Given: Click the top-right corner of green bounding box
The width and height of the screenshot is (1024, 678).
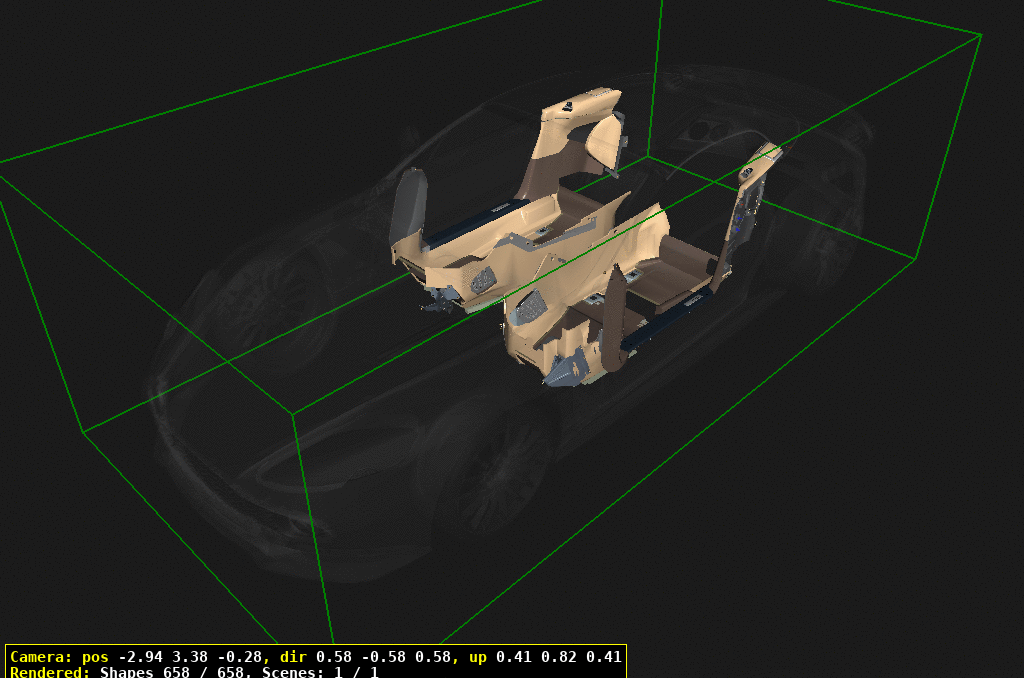Looking at the screenshot, I should click(x=981, y=35).
